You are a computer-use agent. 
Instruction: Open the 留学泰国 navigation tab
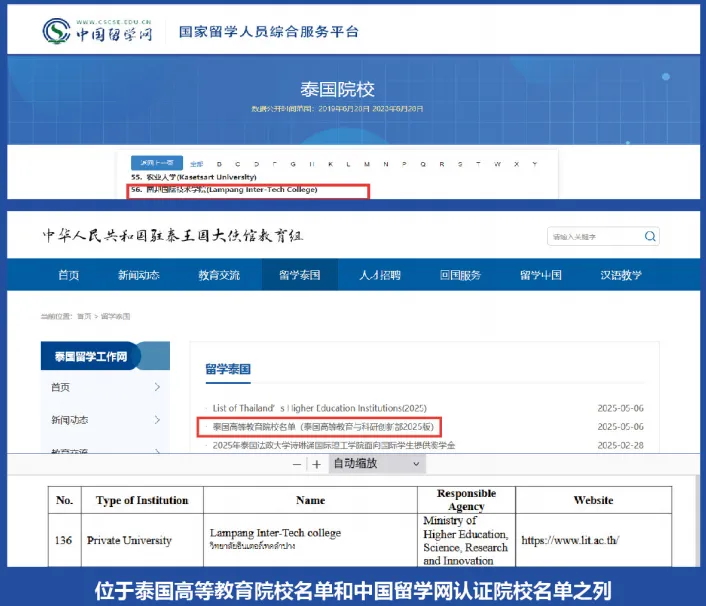tap(299, 275)
